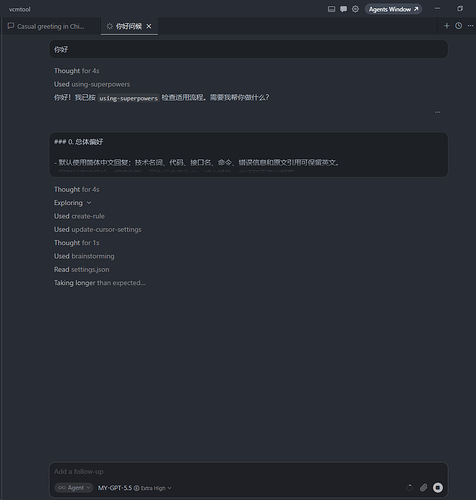
Task: Restore the vcmtool window size
Action: coord(460,9)
